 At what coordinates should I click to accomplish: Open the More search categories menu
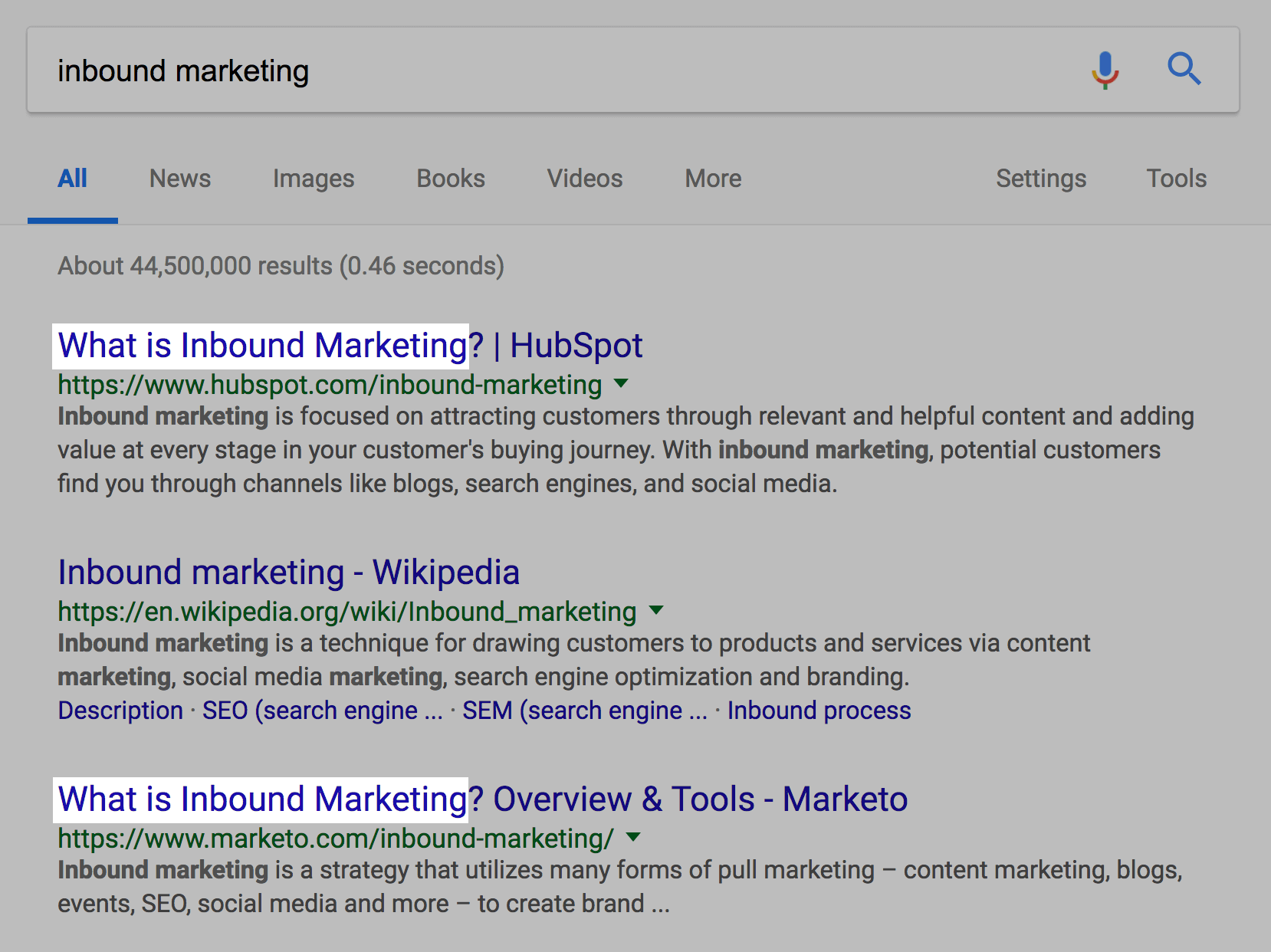pos(713,179)
